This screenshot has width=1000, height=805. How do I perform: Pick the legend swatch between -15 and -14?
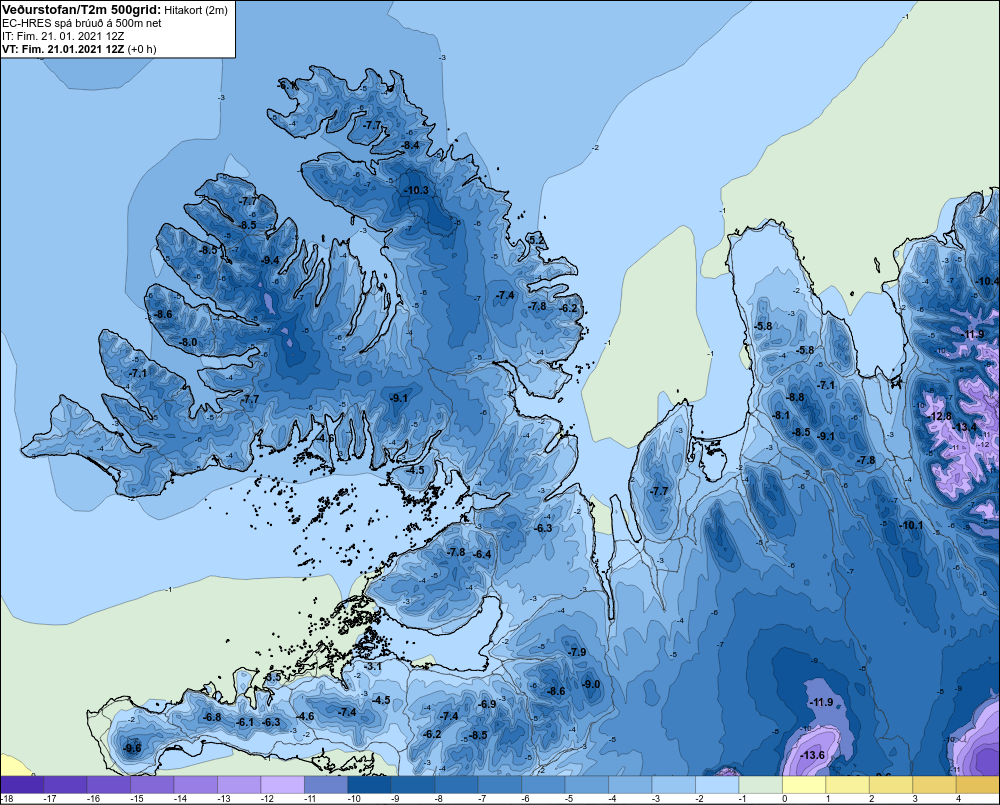tap(152, 784)
